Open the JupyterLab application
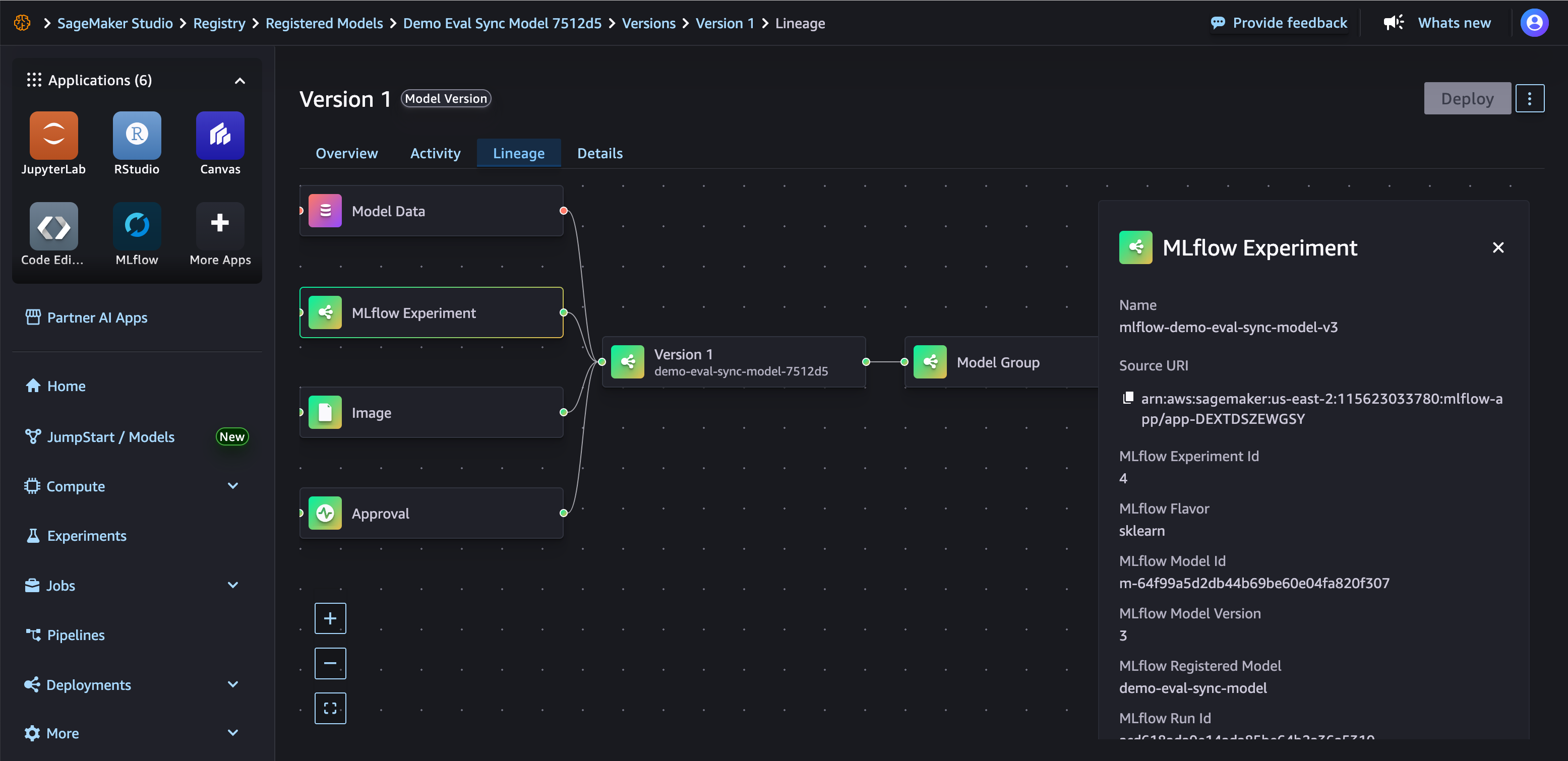The height and width of the screenshot is (761, 1568). tap(53, 135)
